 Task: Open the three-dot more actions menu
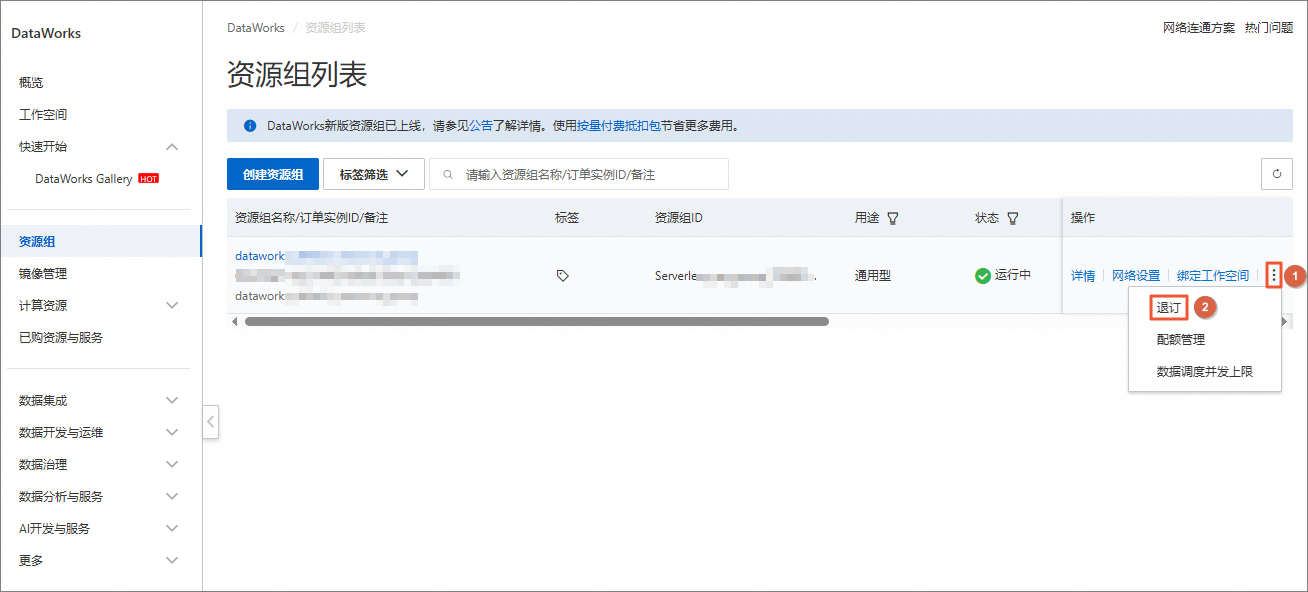pos(1274,274)
